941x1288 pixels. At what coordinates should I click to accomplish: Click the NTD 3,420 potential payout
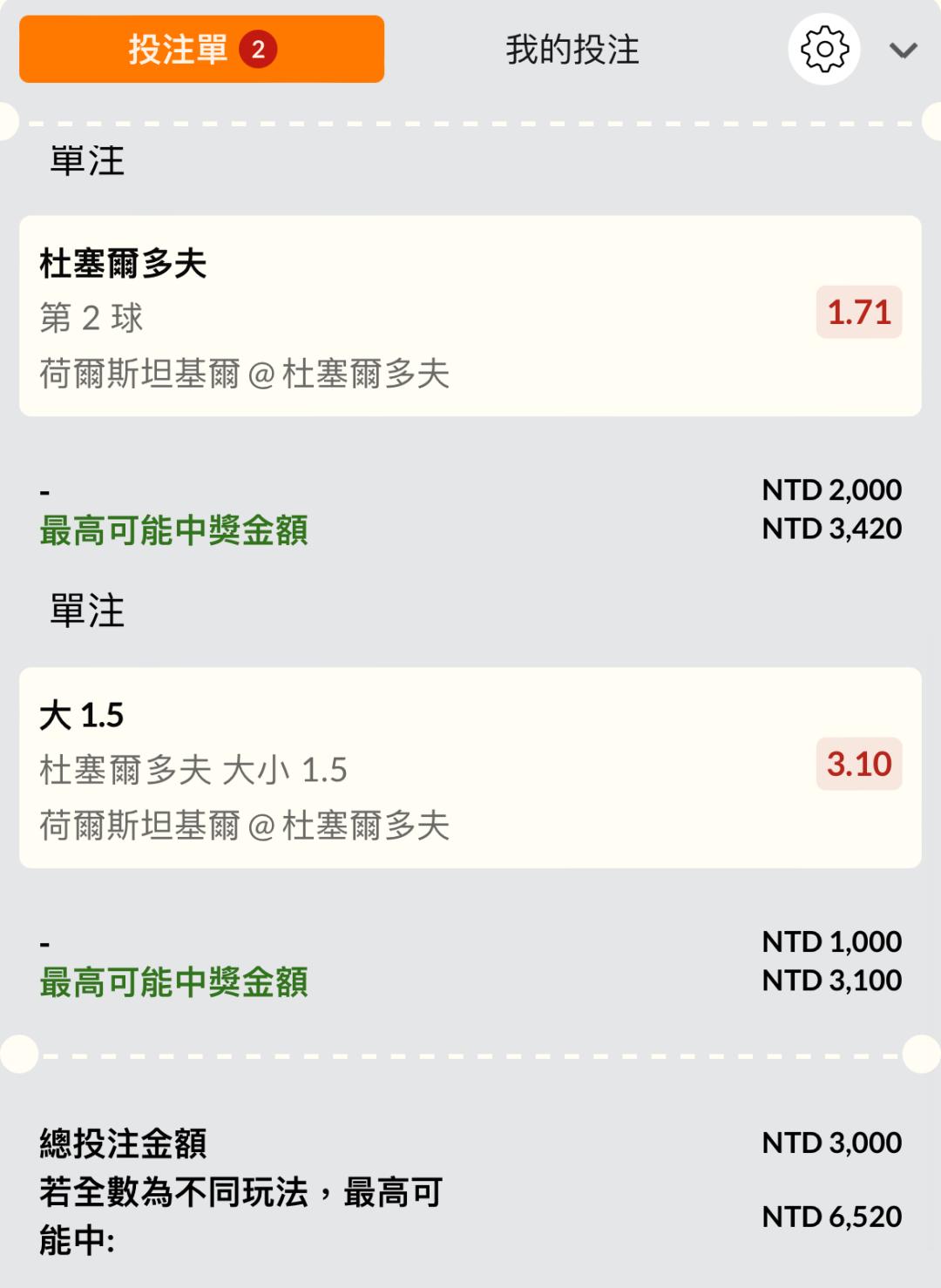pyautogui.click(x=831, y=529)
